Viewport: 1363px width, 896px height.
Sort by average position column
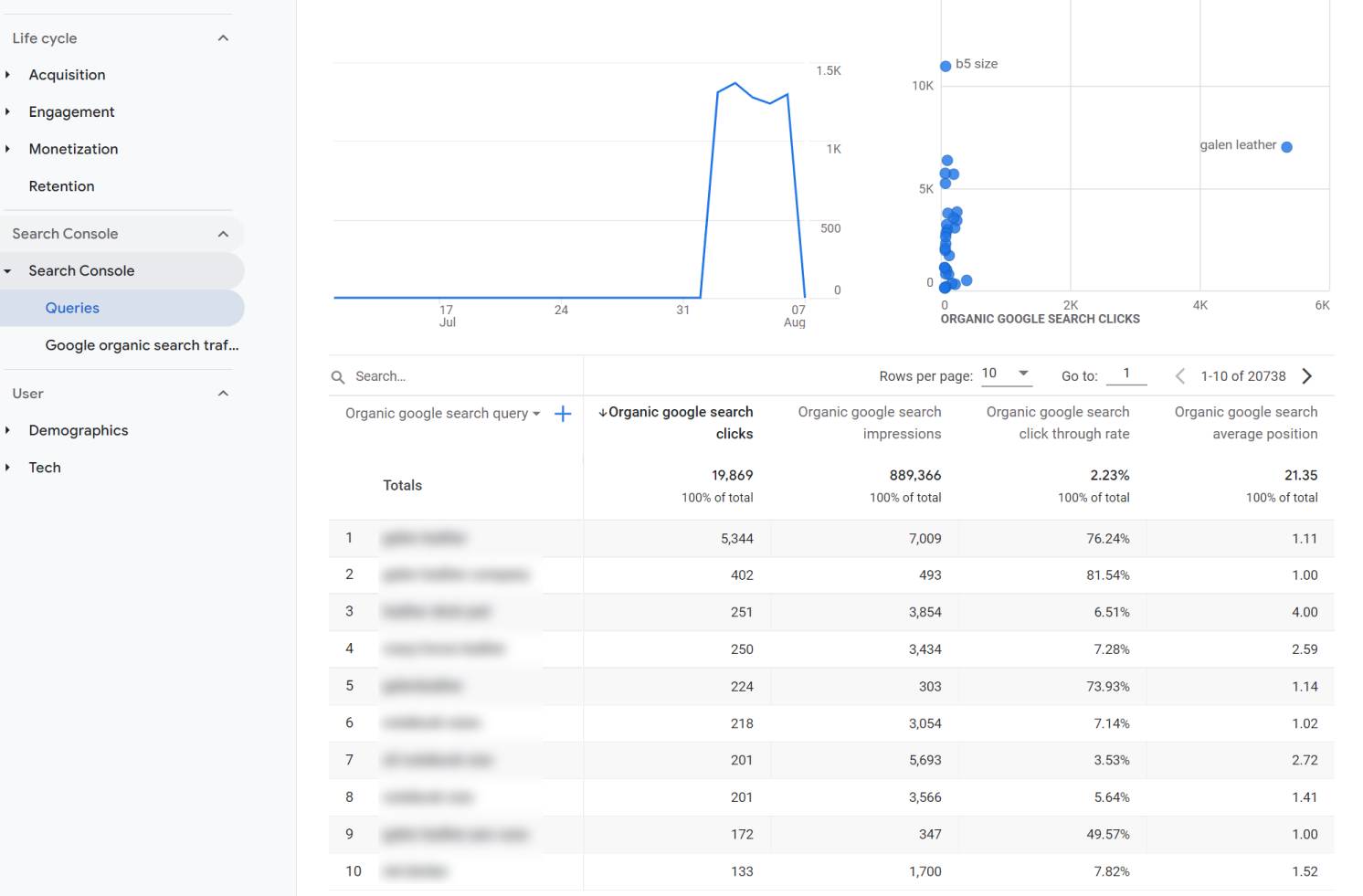(1246, 423)
